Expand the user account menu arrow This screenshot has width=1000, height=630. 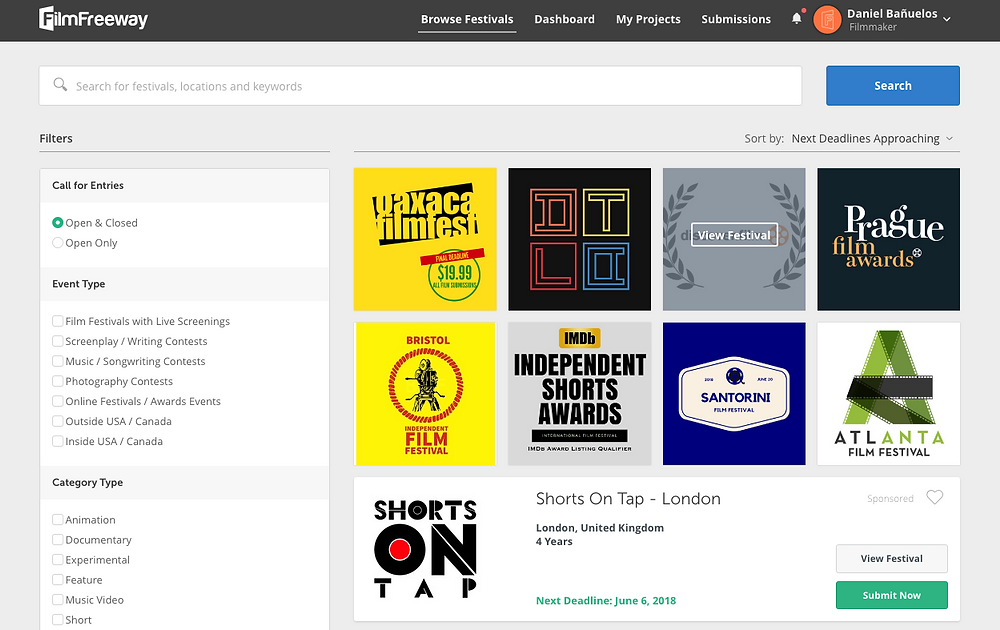pos(947,19)
